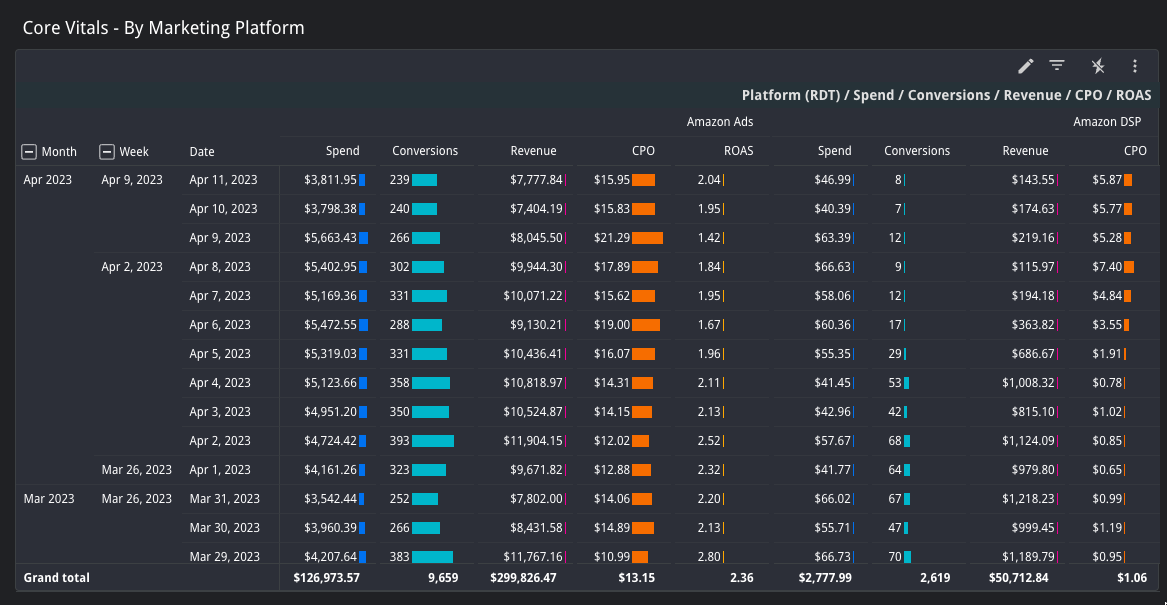Viewport: 1167px width, 605px height.
Task: Click the Amazon DSP platform group header
Action: 1107,122
